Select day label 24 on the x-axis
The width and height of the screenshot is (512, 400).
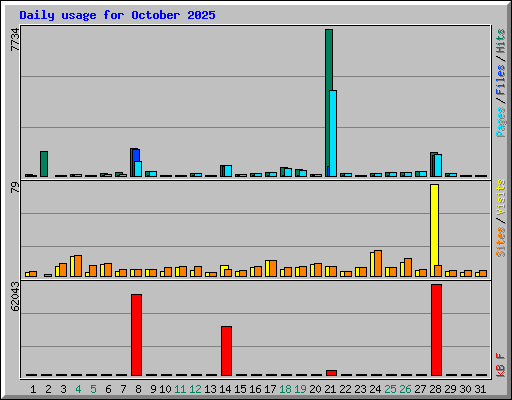coord(375,389)
